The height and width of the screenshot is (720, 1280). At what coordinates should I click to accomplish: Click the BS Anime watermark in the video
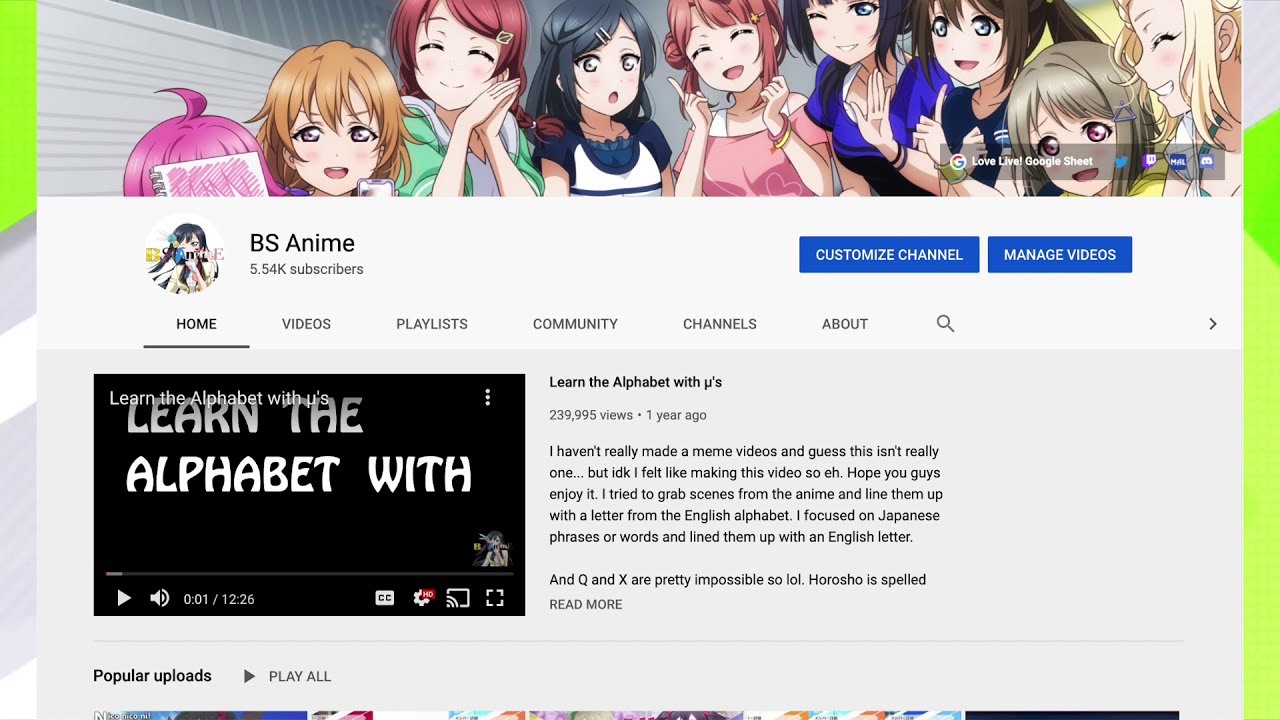(x=491, y=549)
